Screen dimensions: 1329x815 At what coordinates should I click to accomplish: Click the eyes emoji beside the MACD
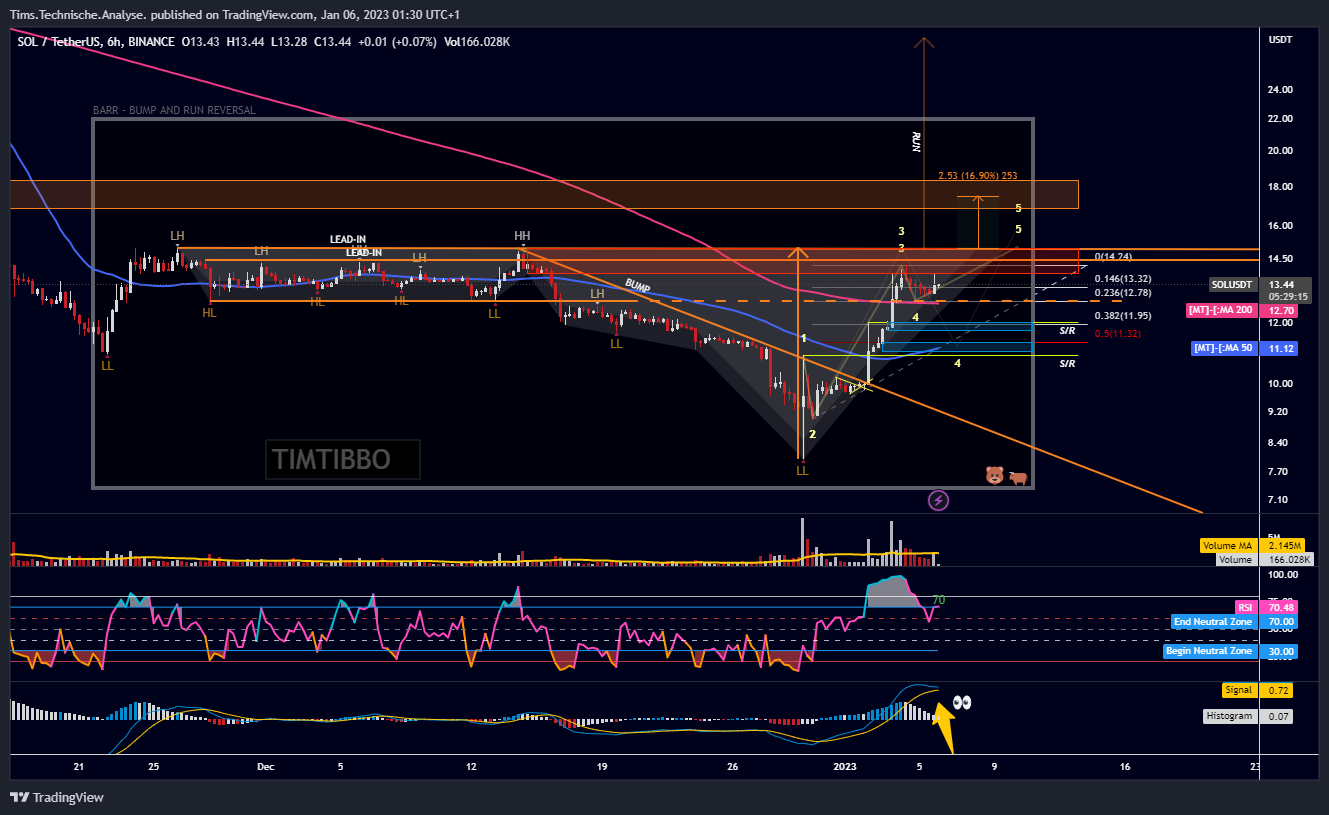tap(963, 703)
